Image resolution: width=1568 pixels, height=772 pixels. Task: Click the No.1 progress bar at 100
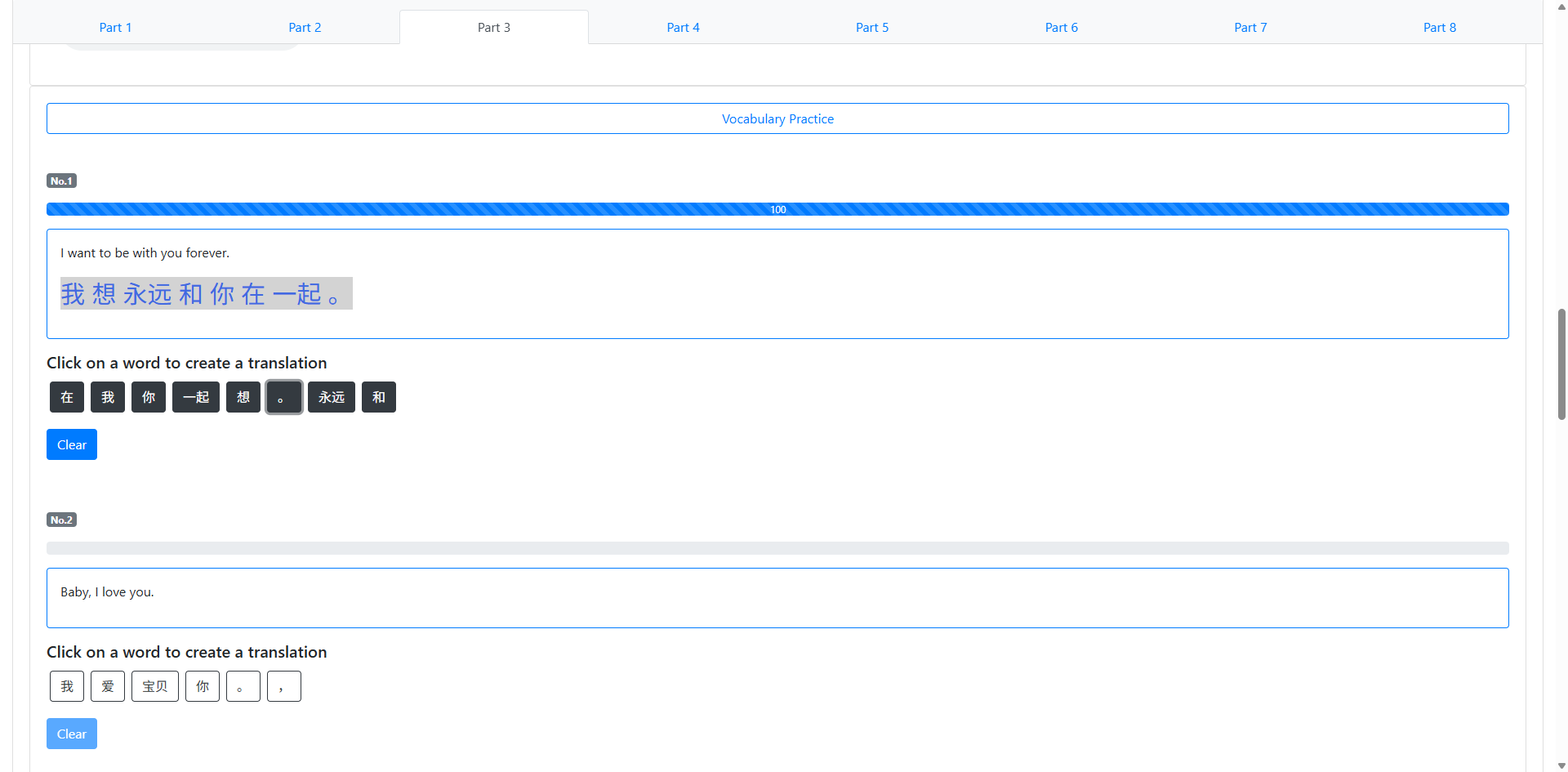tap(777, 209)
